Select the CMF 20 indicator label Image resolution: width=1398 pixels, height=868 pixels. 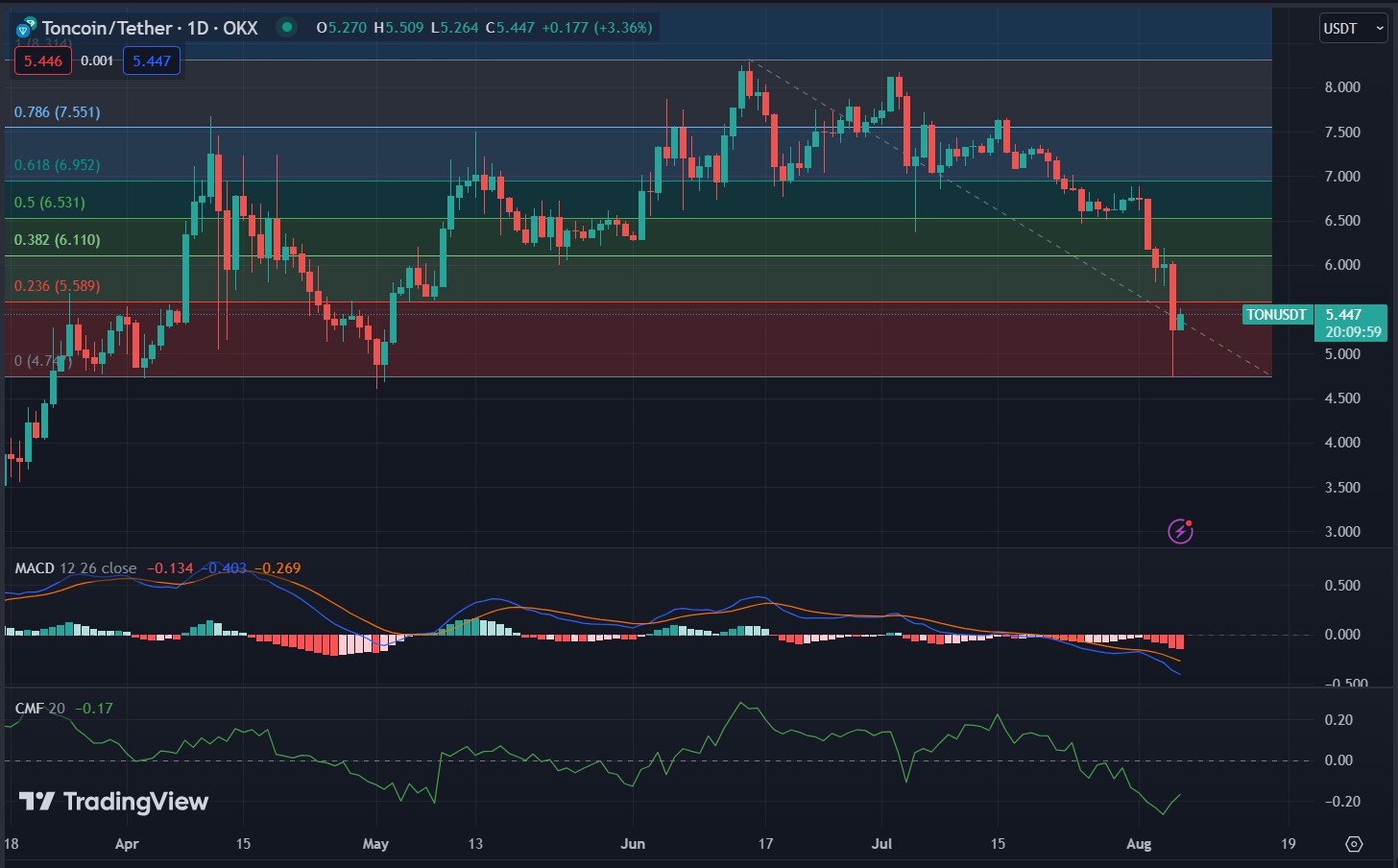(x=40, y=709)
